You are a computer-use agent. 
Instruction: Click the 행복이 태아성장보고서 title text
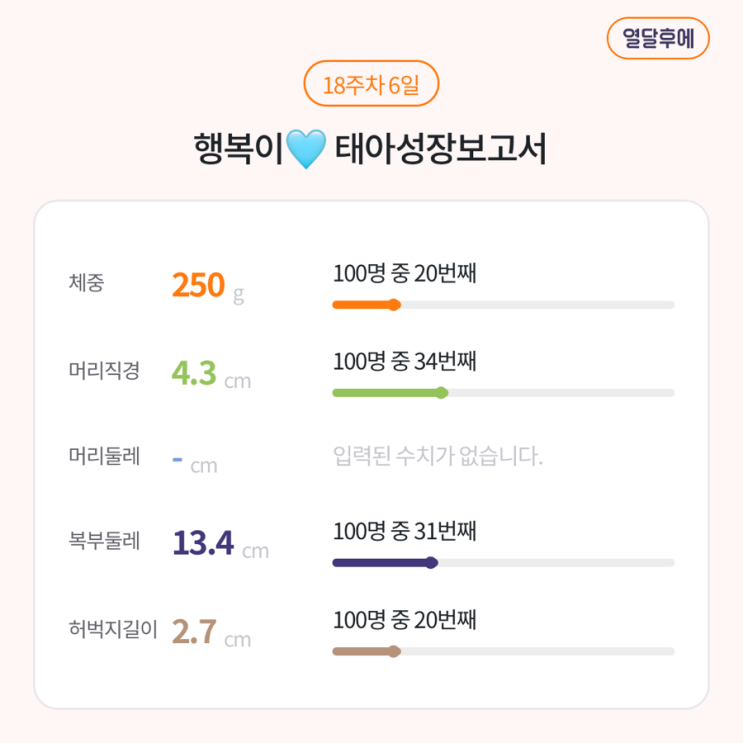coord(371,151)
